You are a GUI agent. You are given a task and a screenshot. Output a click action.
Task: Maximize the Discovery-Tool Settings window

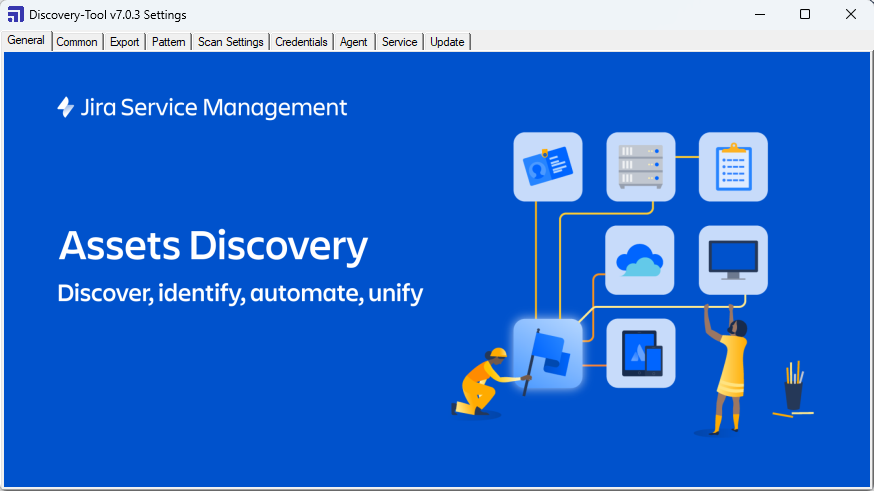pos(805,15)
